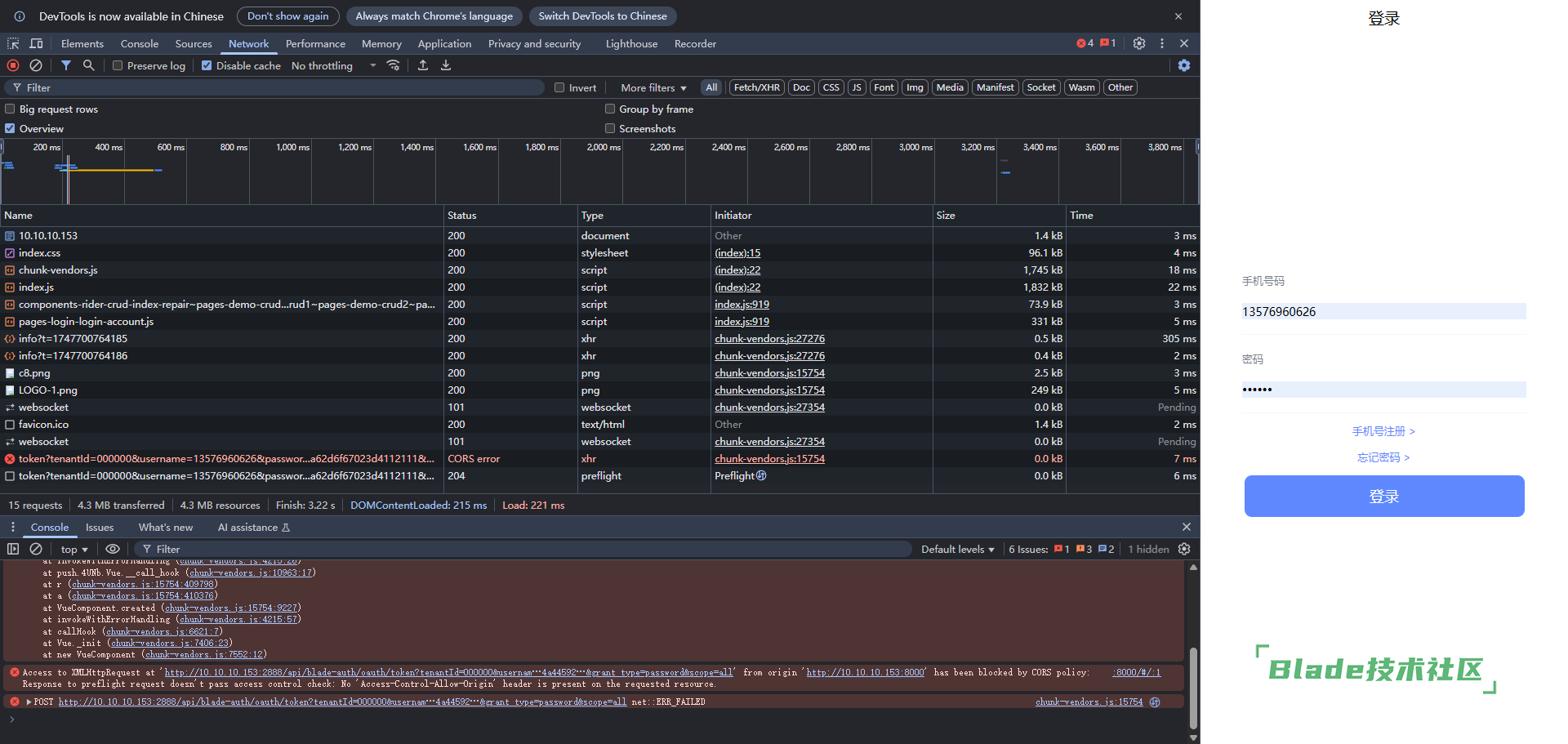Click Switch DevTools to Chinese
1568x744 pixels.
603,16
